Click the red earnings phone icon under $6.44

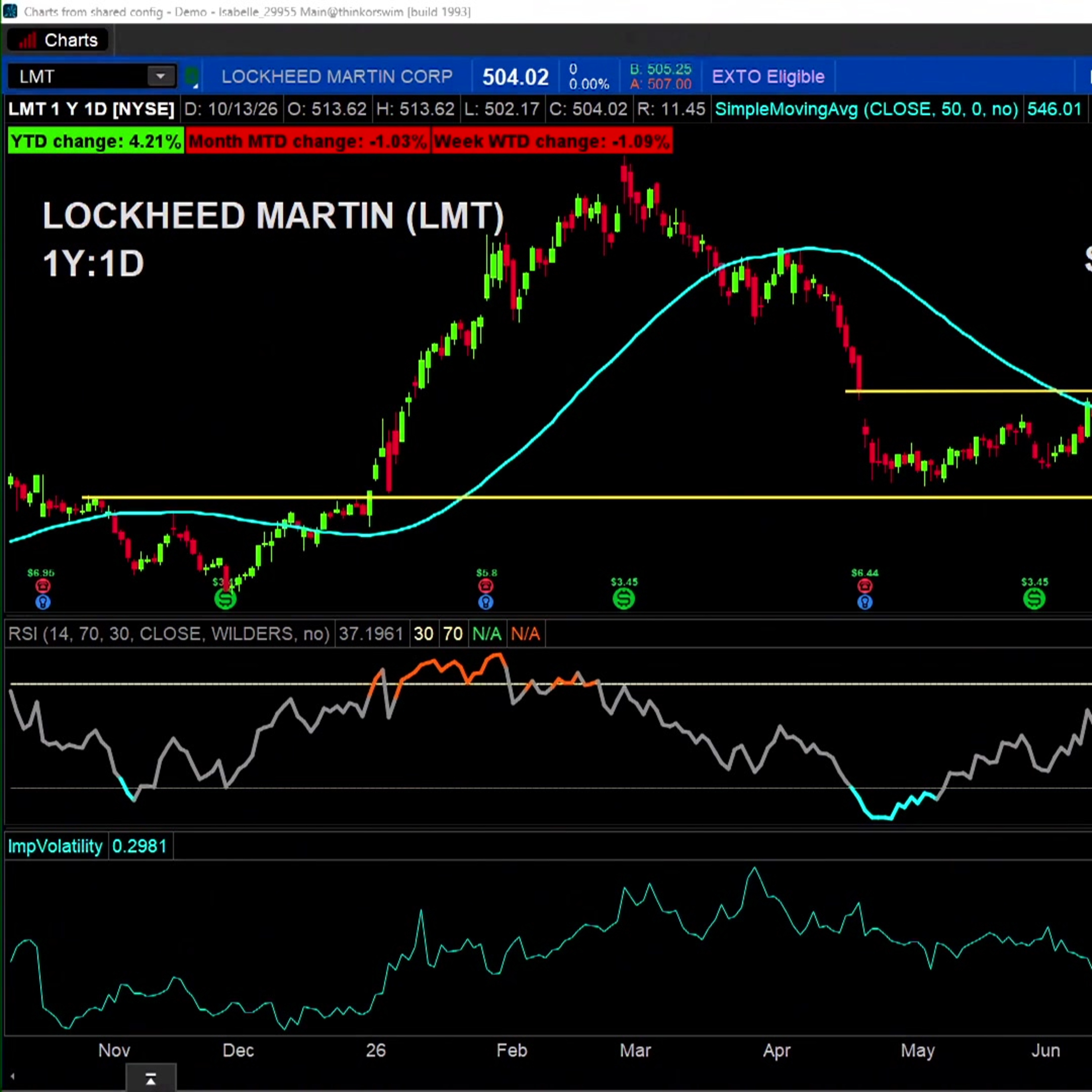point(865,586)
